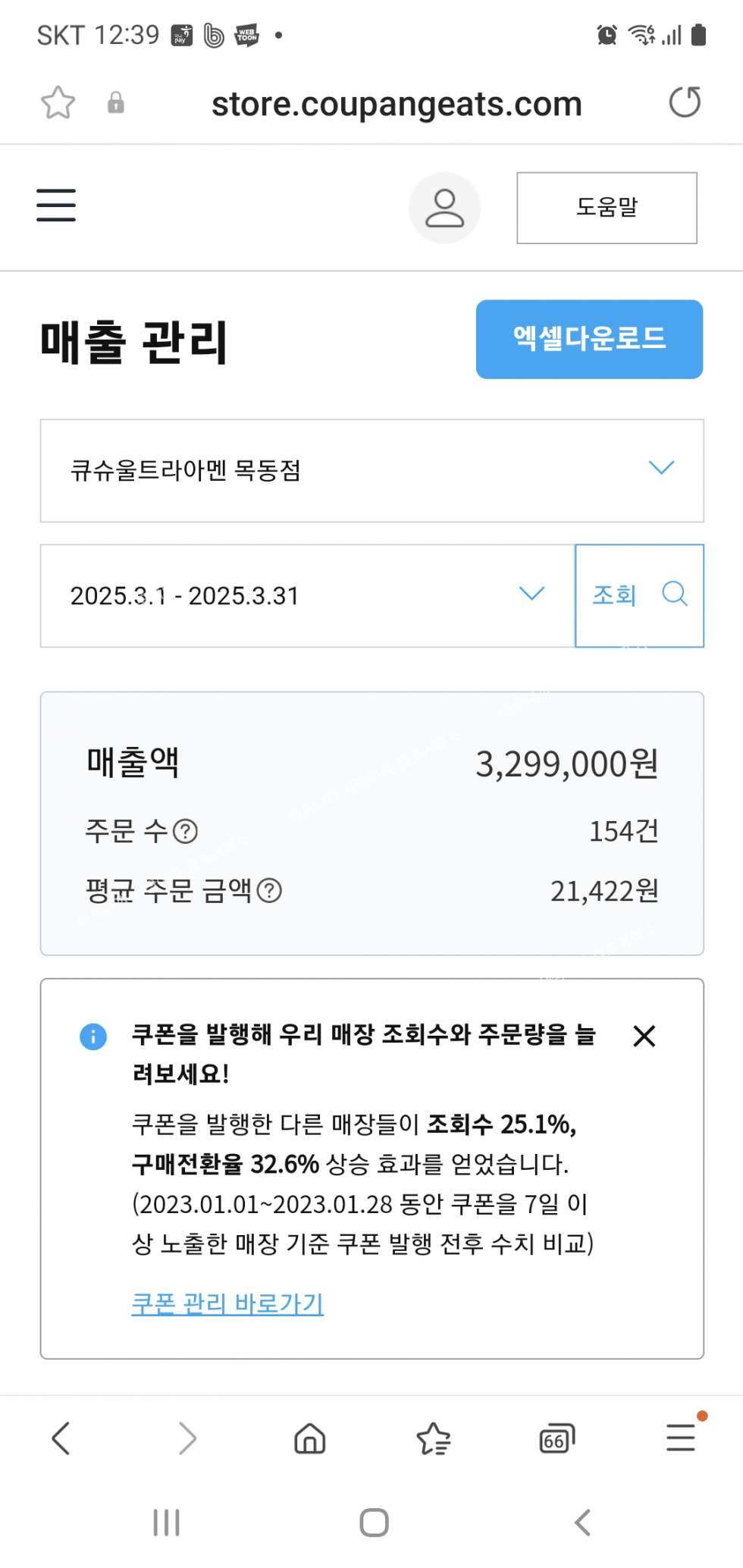
Task: Open browser tools menu
Action: click(681, 1437)
